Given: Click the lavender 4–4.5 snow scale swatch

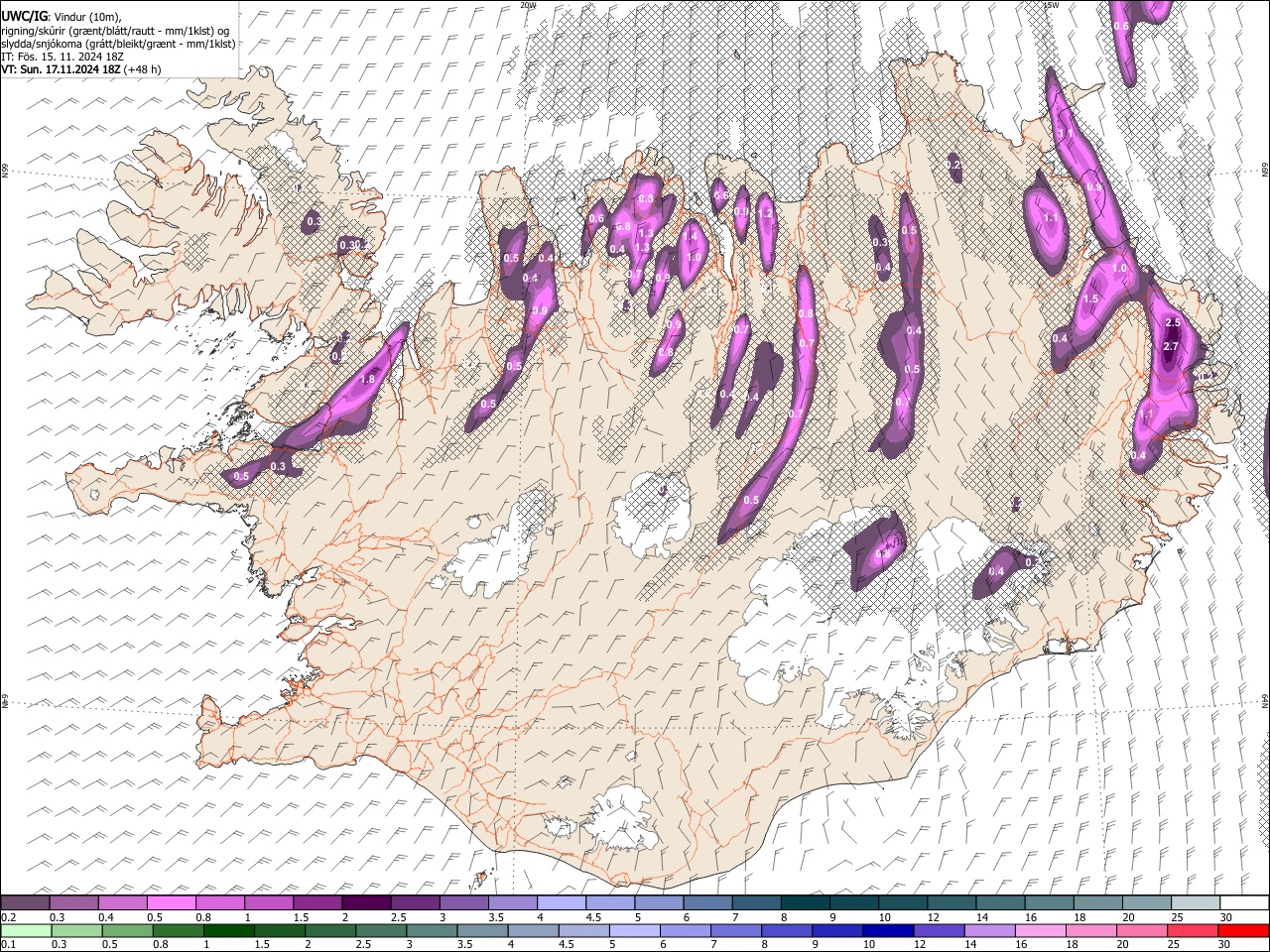Looking at the screenshot, I should tap(560, 903).
